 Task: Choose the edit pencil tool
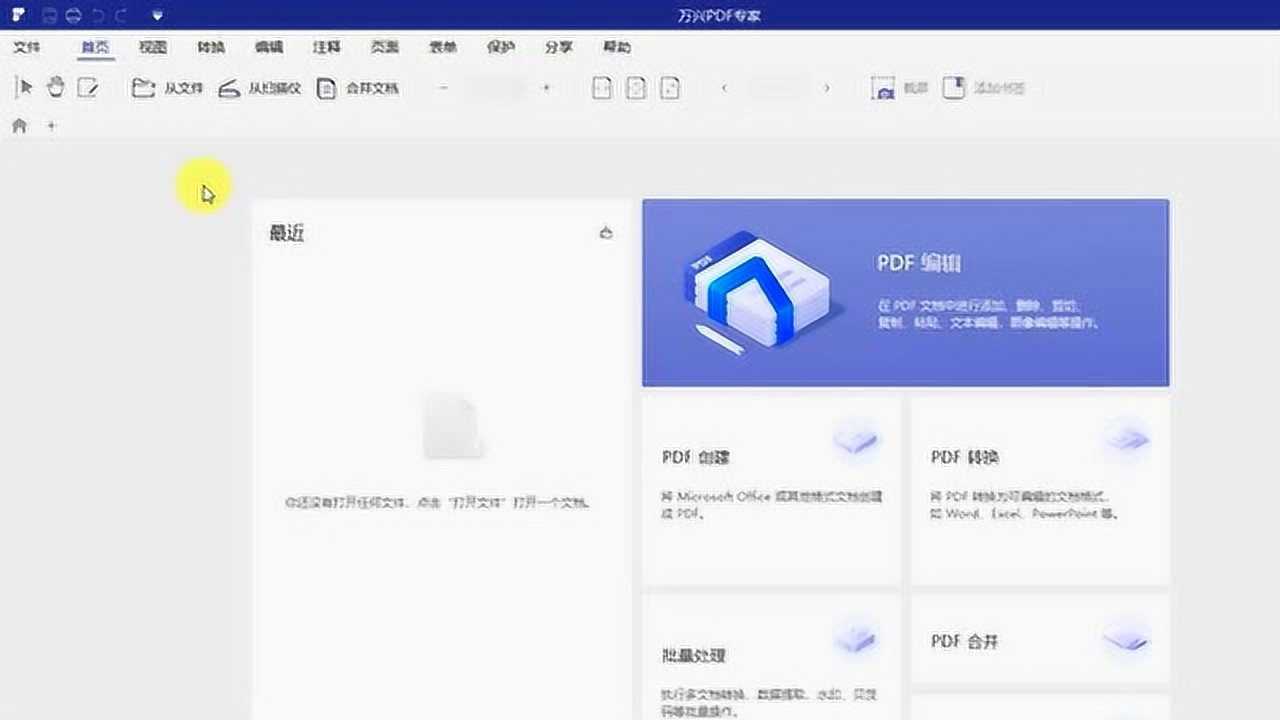coord(88,88)
